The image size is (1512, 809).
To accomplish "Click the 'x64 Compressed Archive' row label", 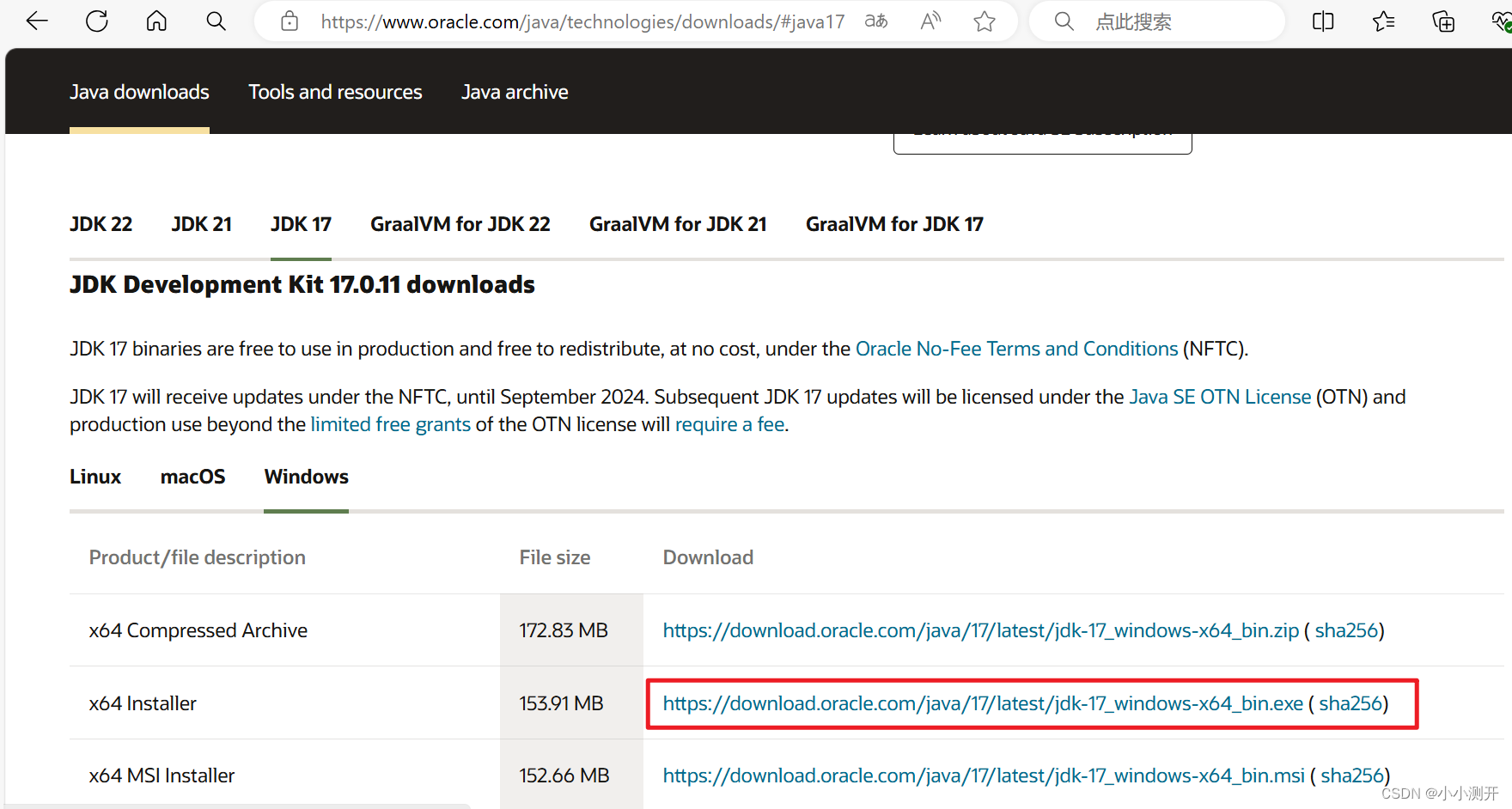I will 198,630.
